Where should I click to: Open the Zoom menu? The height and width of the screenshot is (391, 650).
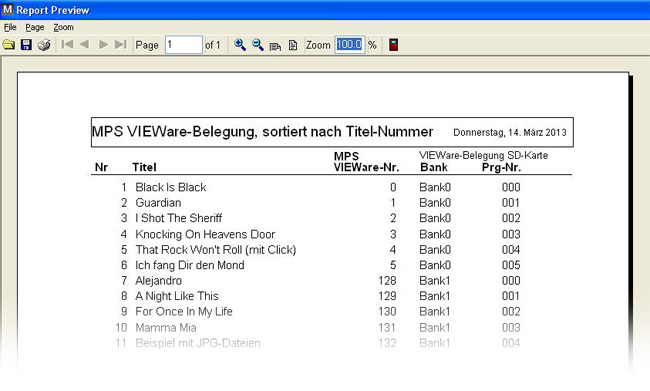click(x=63, y=27)
